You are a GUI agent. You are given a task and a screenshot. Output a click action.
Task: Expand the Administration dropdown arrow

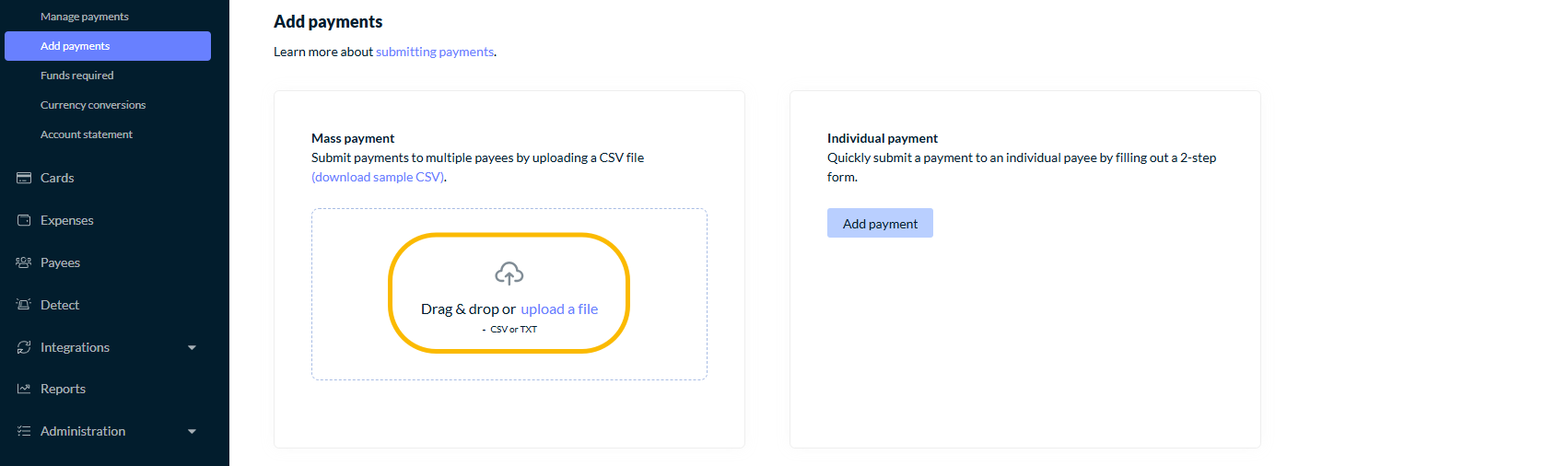pyautogui.click(x=192, y=432)
